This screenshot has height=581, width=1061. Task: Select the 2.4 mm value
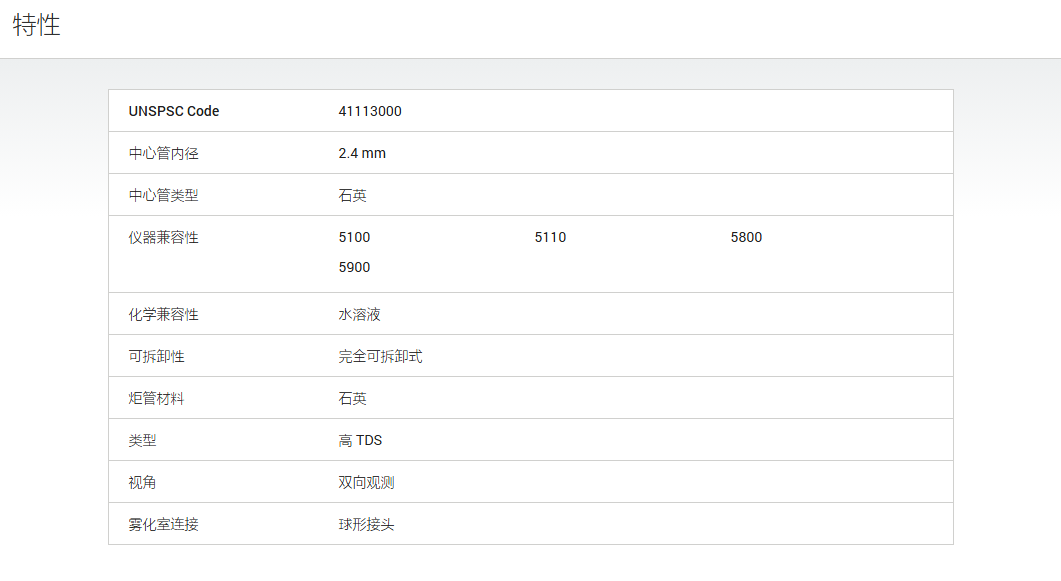coord(362,154)
